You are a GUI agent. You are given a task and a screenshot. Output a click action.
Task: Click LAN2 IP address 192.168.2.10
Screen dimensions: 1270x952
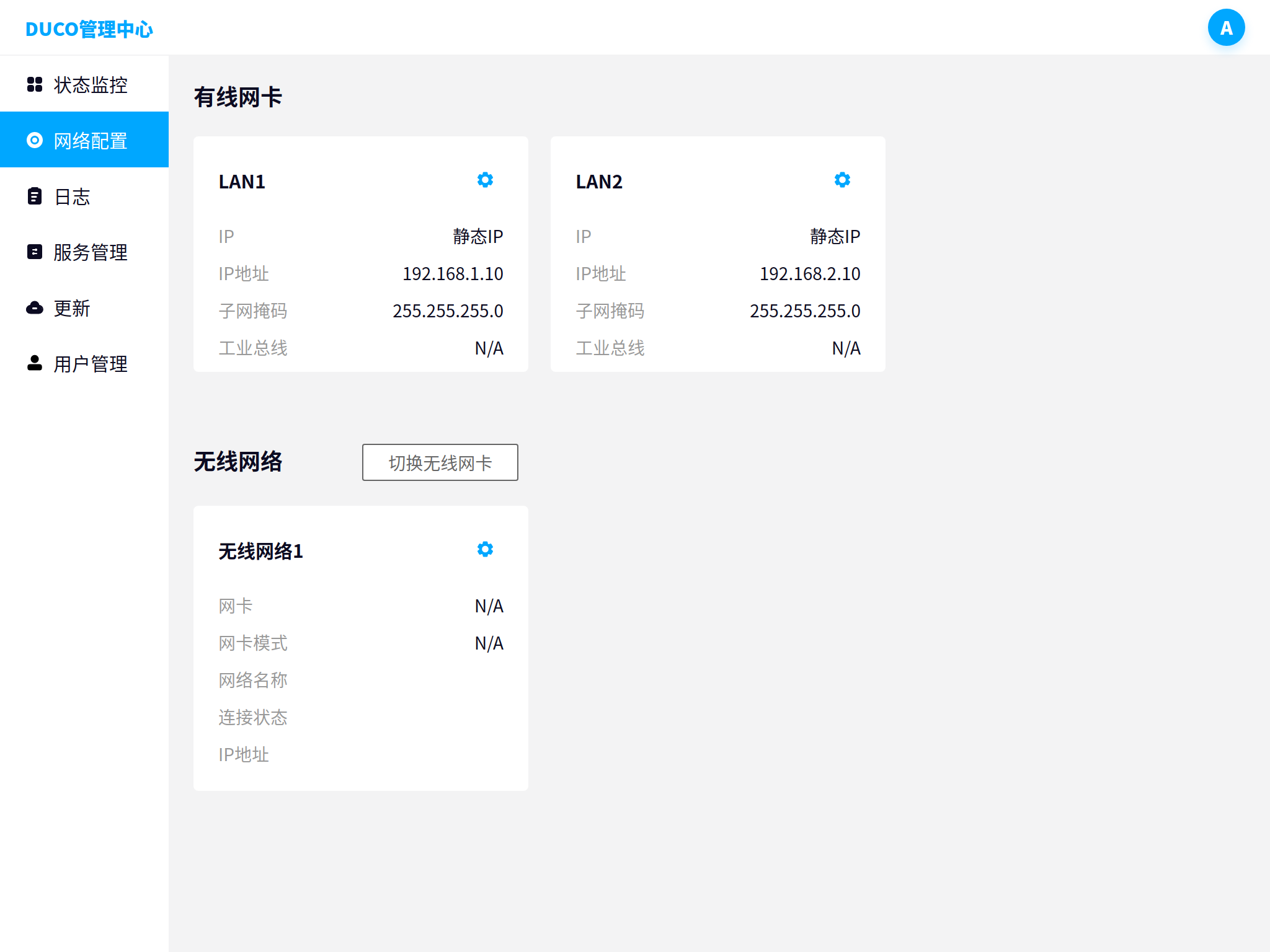click(x=810, y=274)
